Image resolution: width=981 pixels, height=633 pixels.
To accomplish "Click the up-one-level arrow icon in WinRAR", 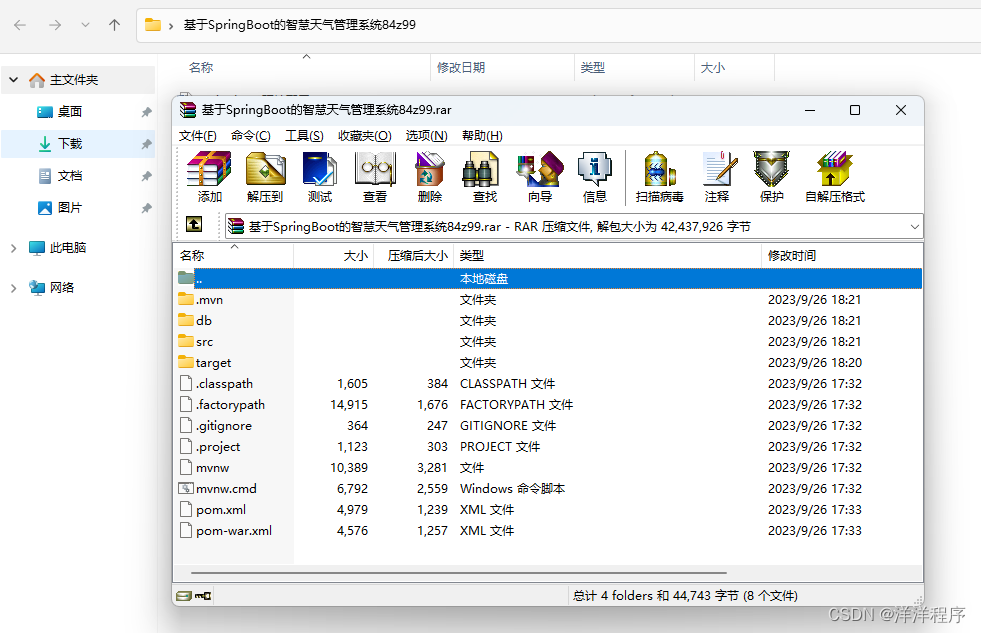I will pos(194,225).
